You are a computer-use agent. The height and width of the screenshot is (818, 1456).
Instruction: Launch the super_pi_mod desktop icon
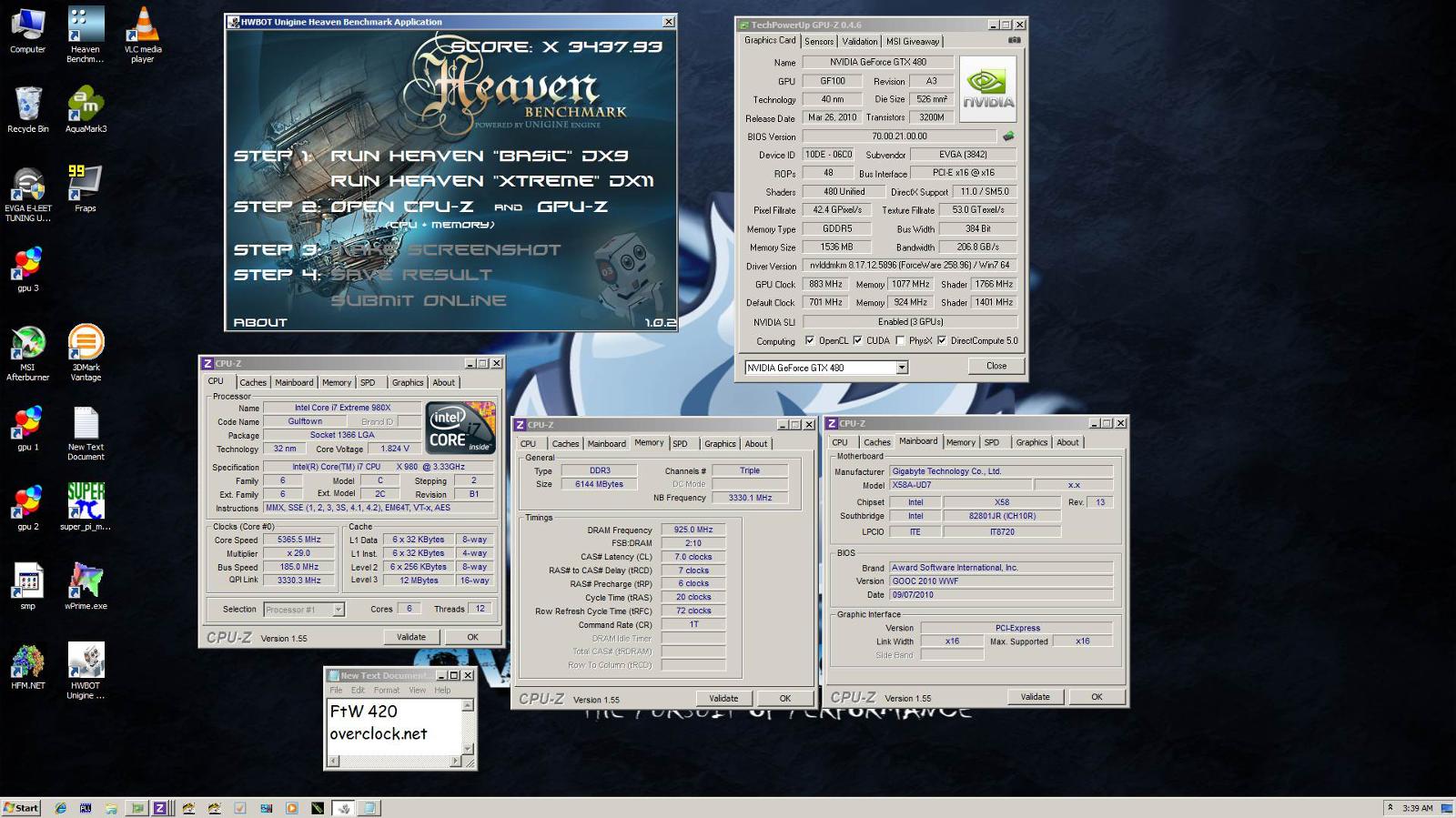(x=86, y=507)
